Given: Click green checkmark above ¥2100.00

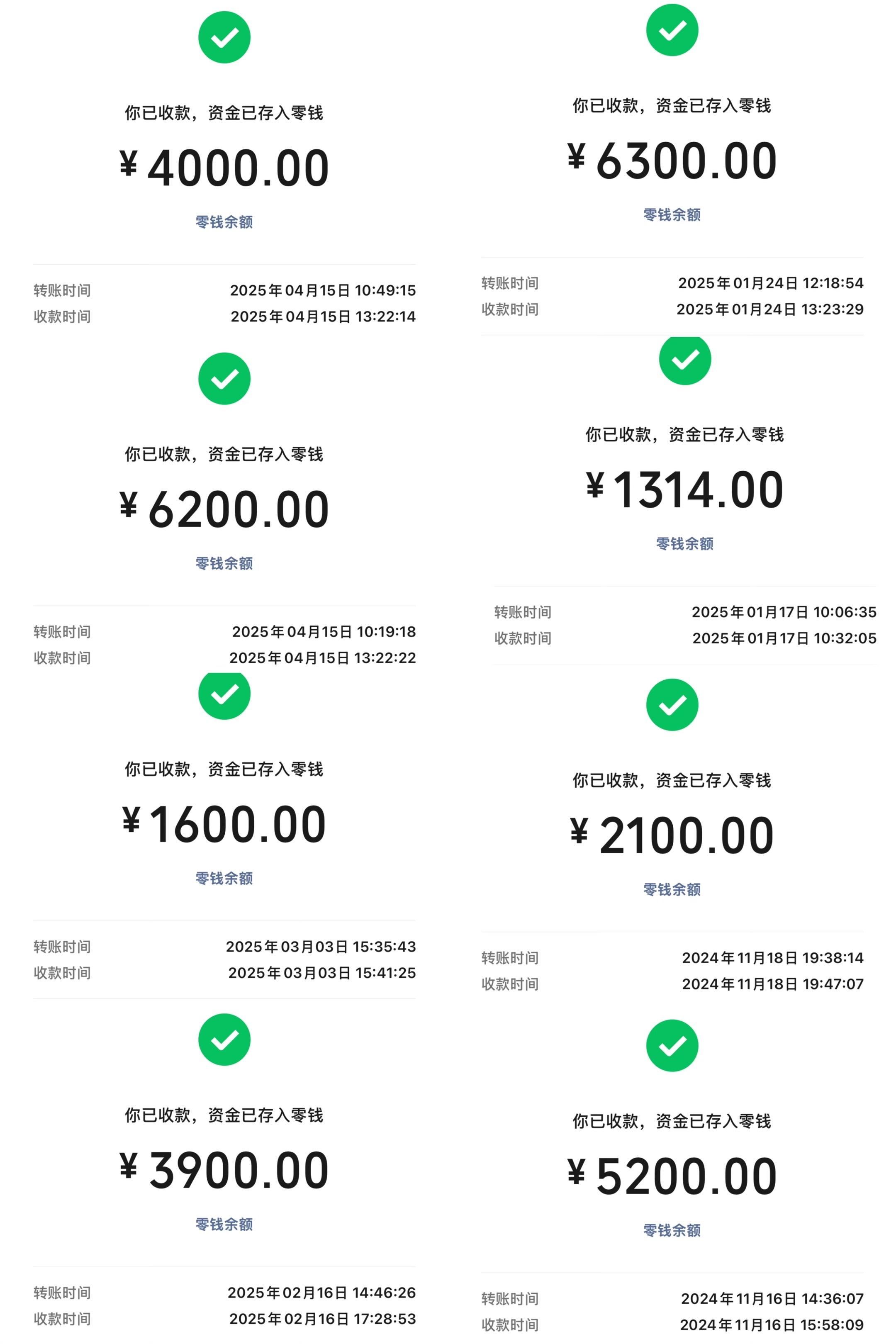Looking at the screenshot, I should tap(672, 705).
